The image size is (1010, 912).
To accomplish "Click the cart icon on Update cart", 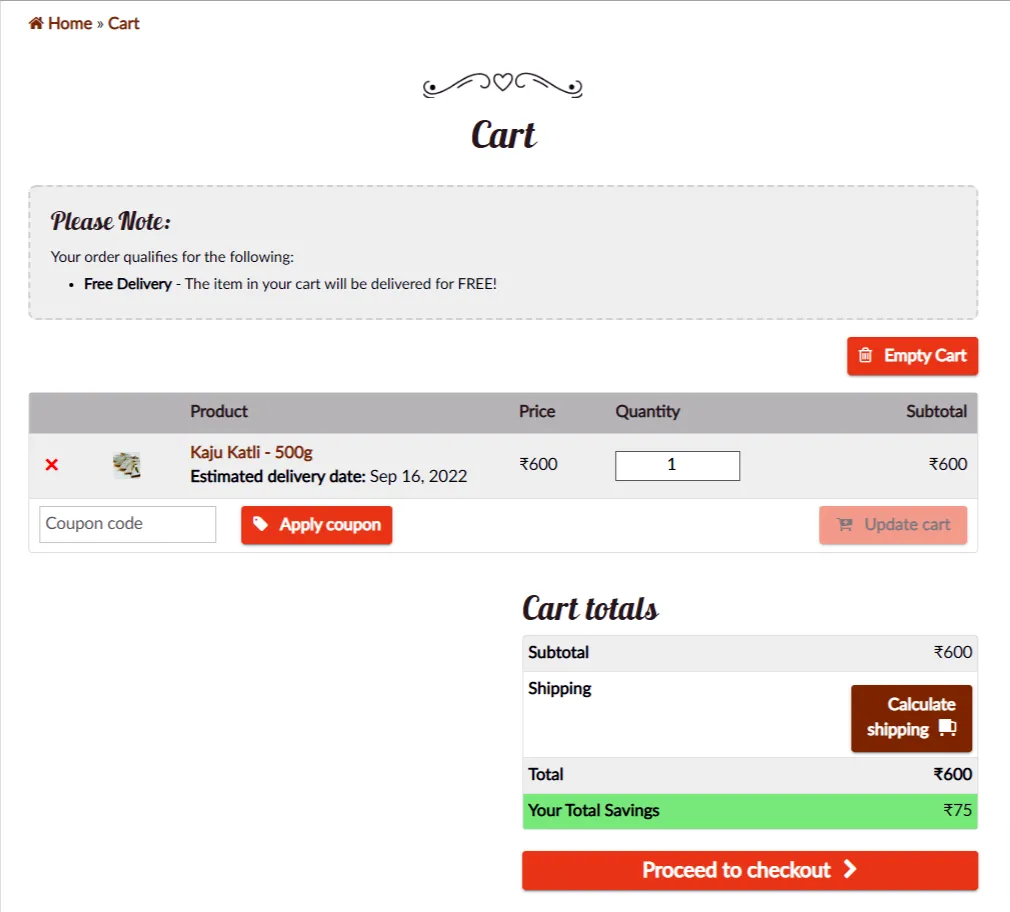I will click(845, 525).
